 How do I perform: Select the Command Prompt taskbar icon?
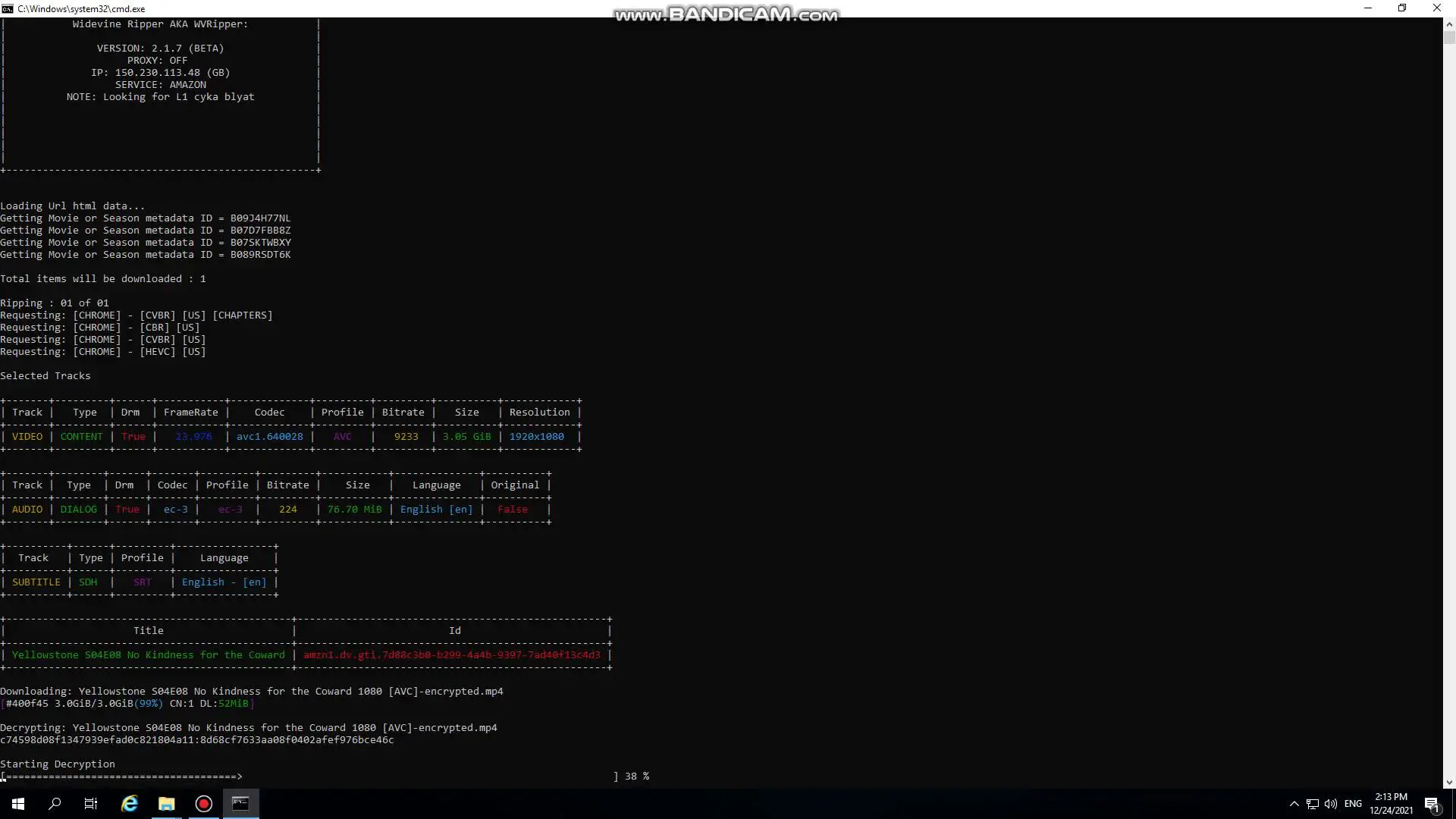[x=240, y=804]
